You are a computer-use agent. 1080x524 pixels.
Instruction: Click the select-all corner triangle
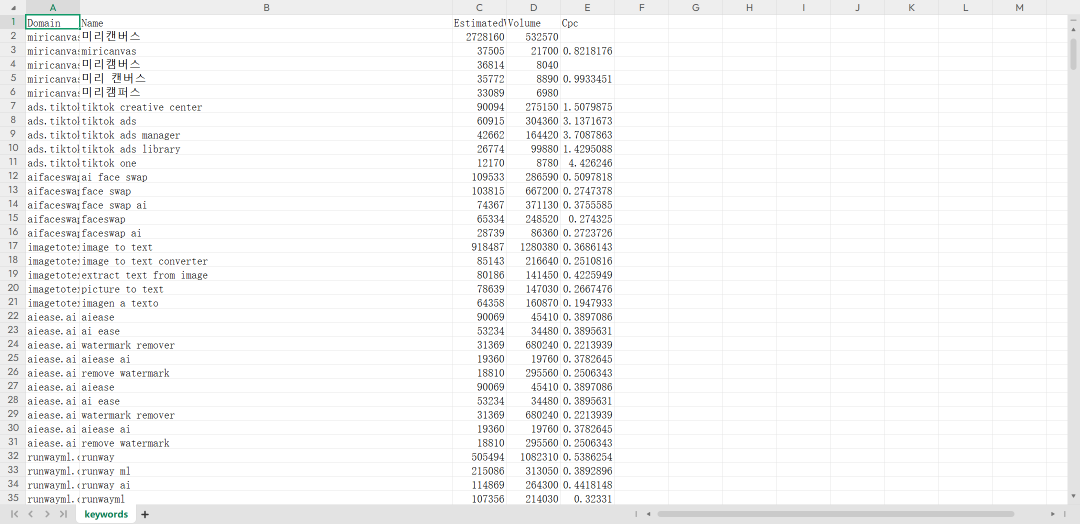(x=13, y=8)
